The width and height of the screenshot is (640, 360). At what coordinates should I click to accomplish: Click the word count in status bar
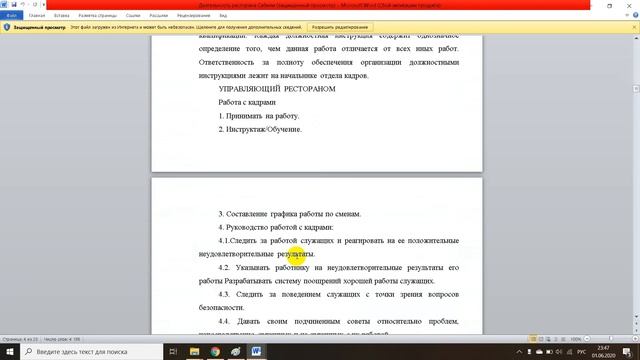[62, 339]
